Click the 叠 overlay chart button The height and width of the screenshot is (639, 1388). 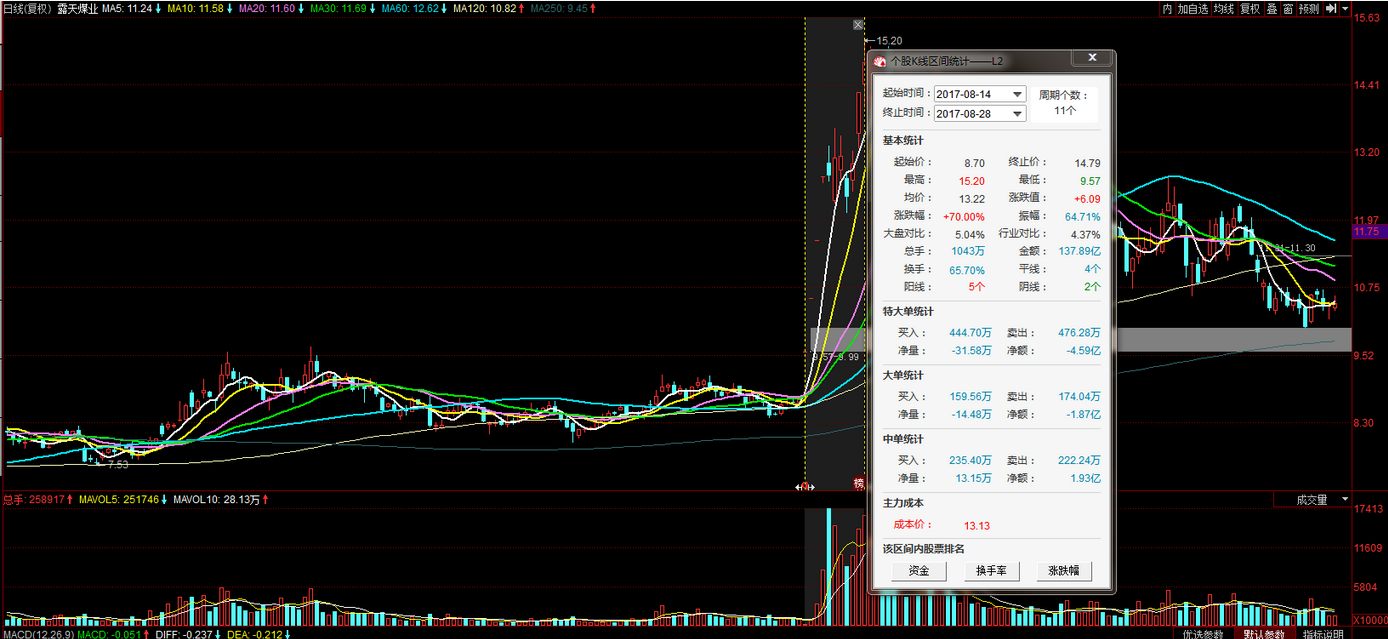pos(1272,8)
